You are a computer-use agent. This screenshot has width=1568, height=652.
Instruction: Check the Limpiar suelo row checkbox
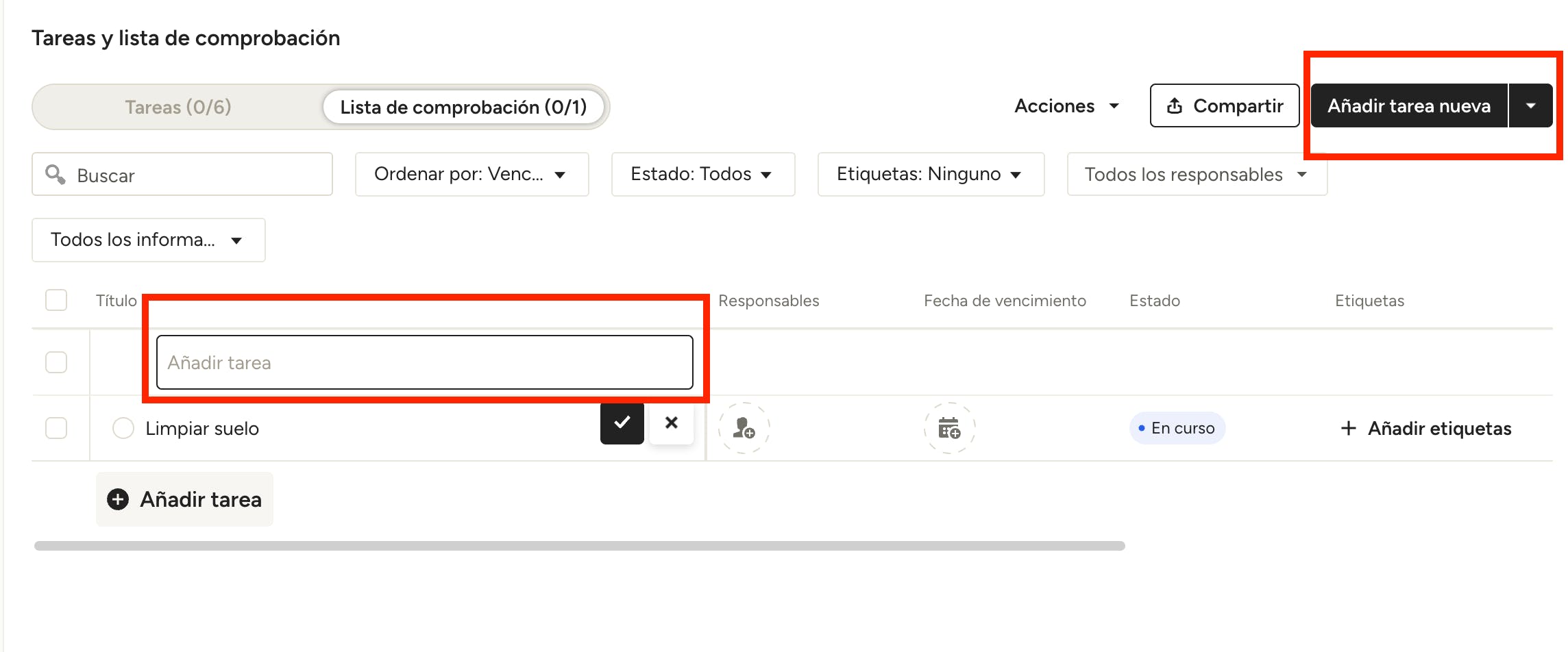tap(56, 428)
